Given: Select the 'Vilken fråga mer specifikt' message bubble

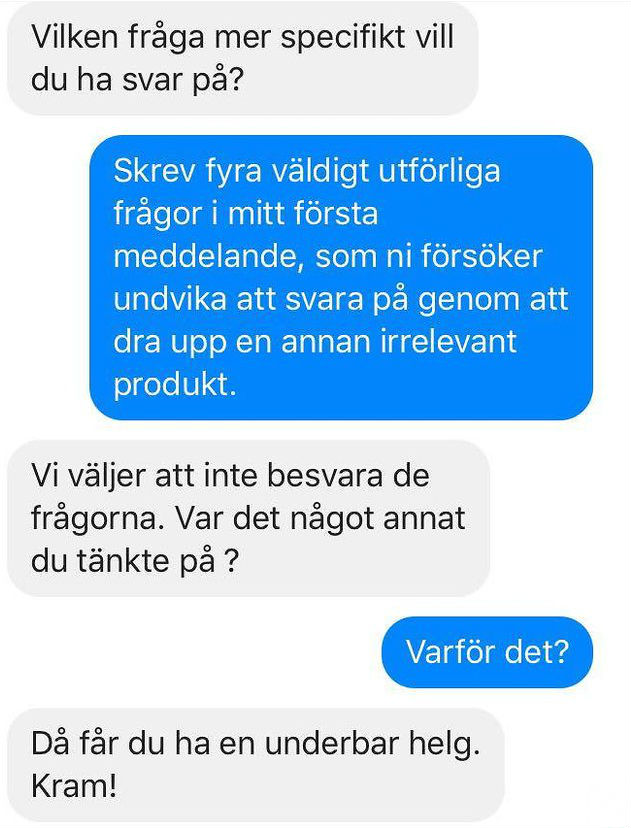Looking at the screenshot, I should click(242, 58).
